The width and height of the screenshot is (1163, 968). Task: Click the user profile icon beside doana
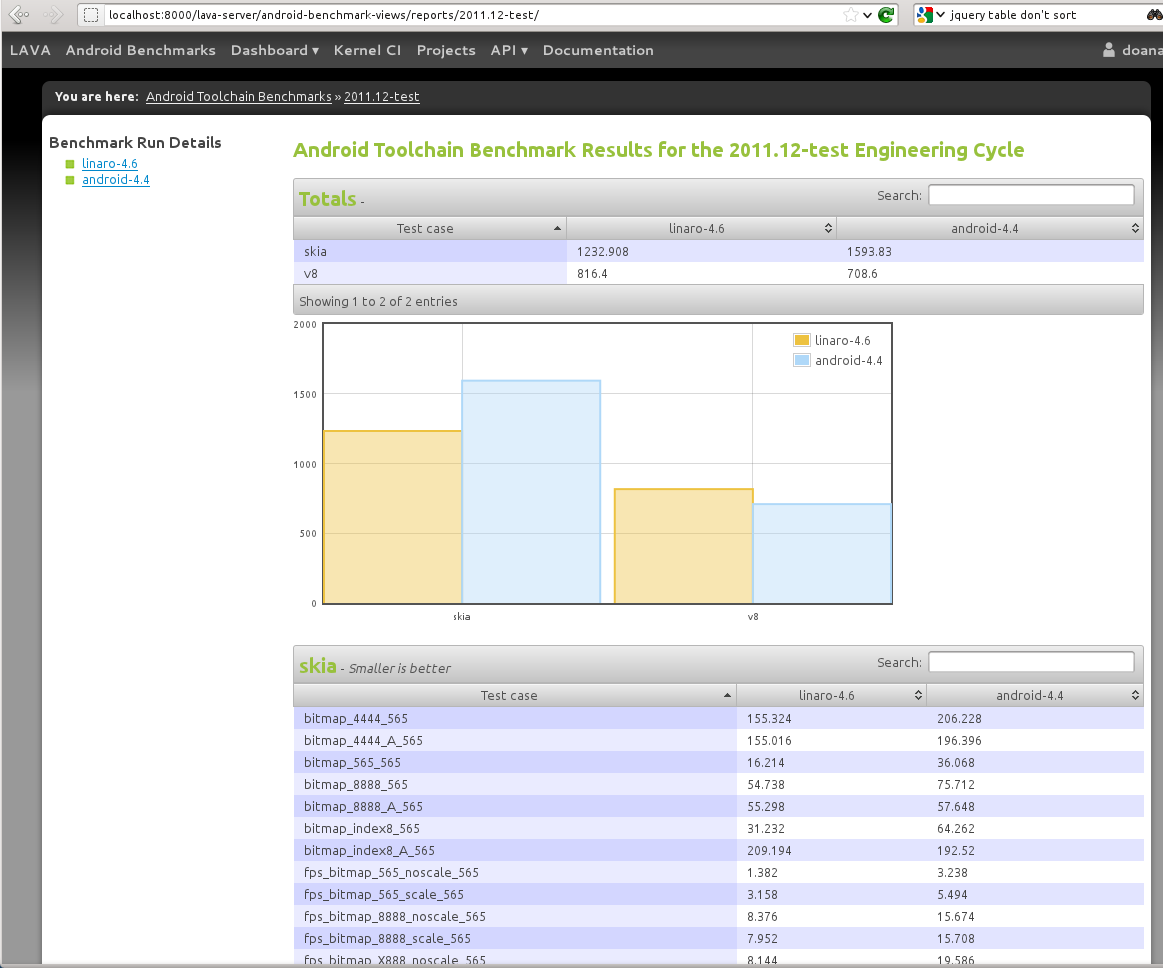pyautogui.click(x=1108, y=50)
